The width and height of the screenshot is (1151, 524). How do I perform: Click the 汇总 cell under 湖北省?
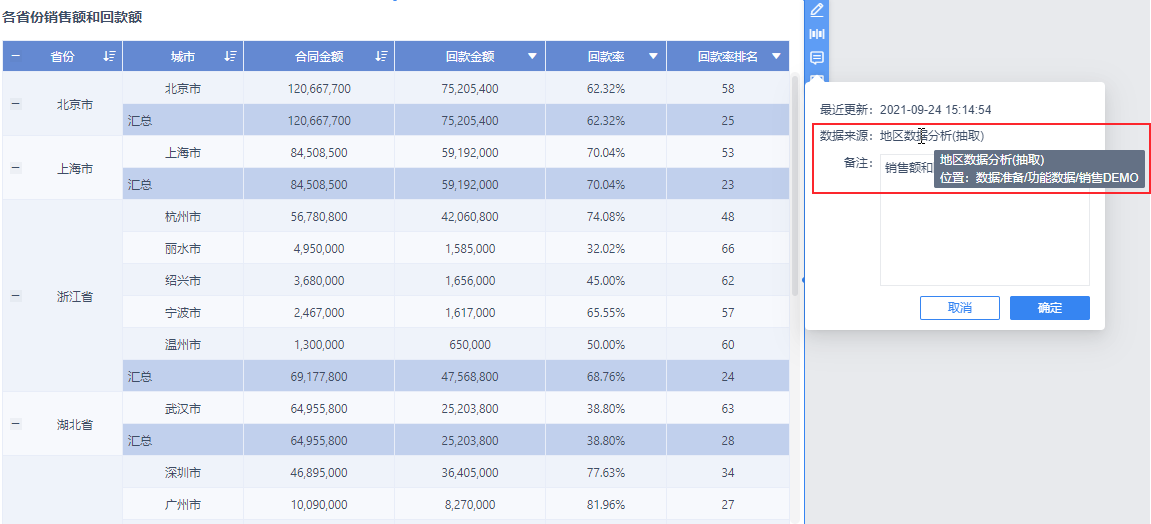coord(184,440)
